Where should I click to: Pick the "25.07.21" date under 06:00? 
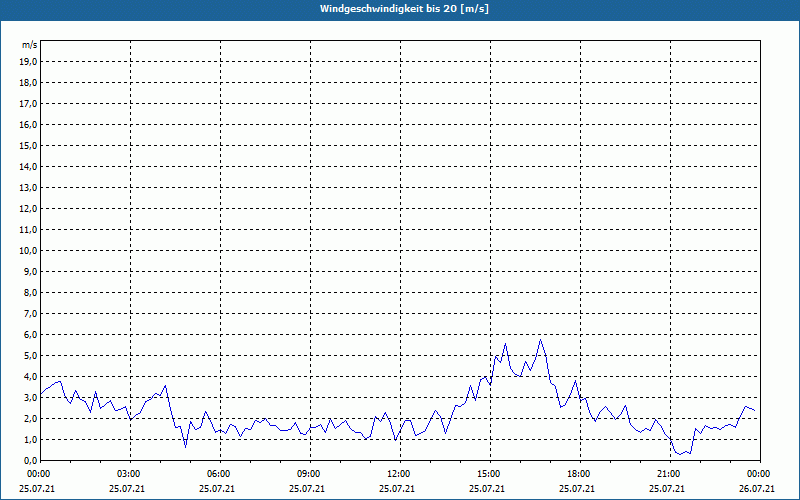click(217, 489)
